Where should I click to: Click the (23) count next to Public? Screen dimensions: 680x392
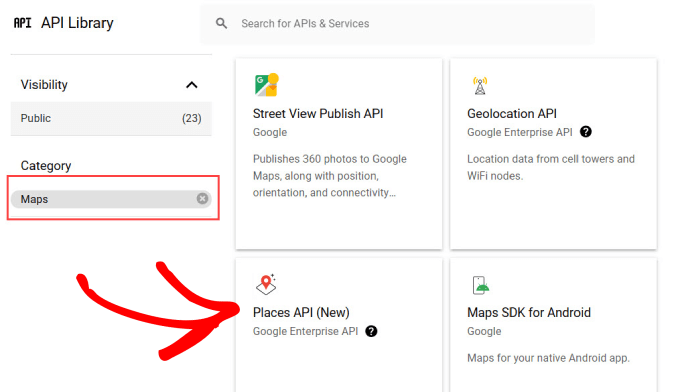pyautogui.click(x=192, y=118)
